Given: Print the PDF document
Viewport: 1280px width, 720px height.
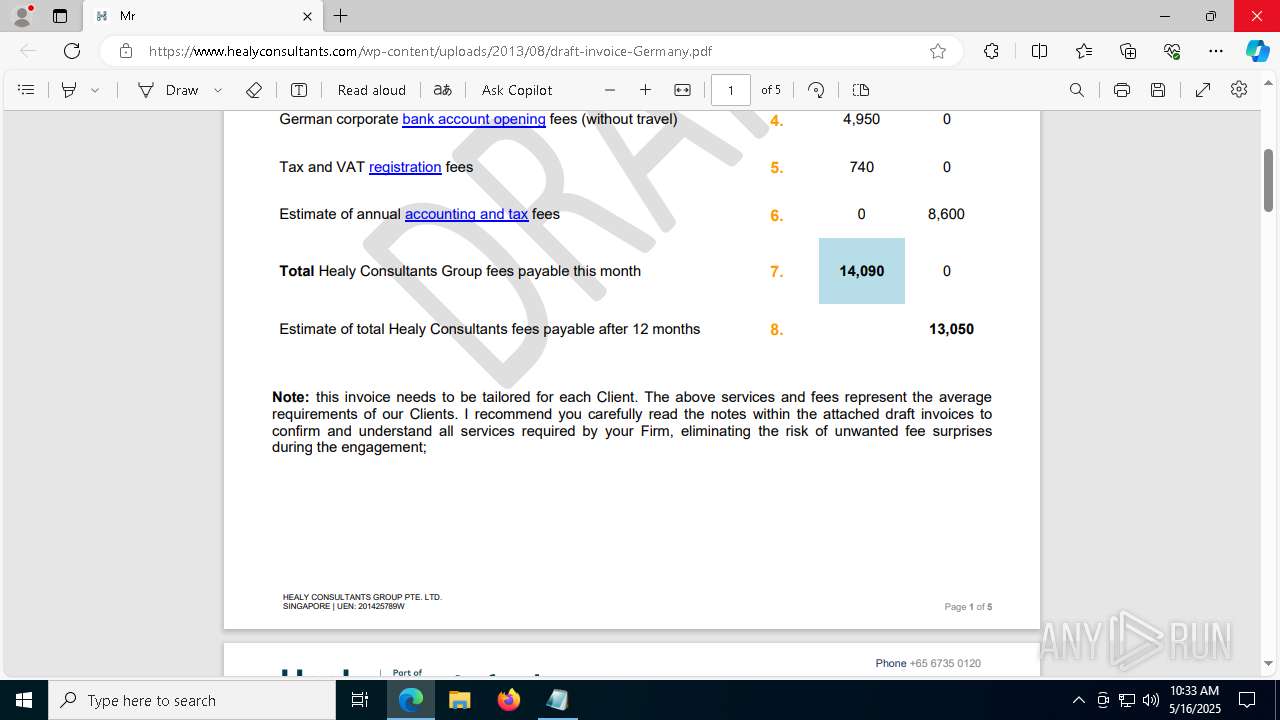Looking at the screenshot, I should (1122, 90).
